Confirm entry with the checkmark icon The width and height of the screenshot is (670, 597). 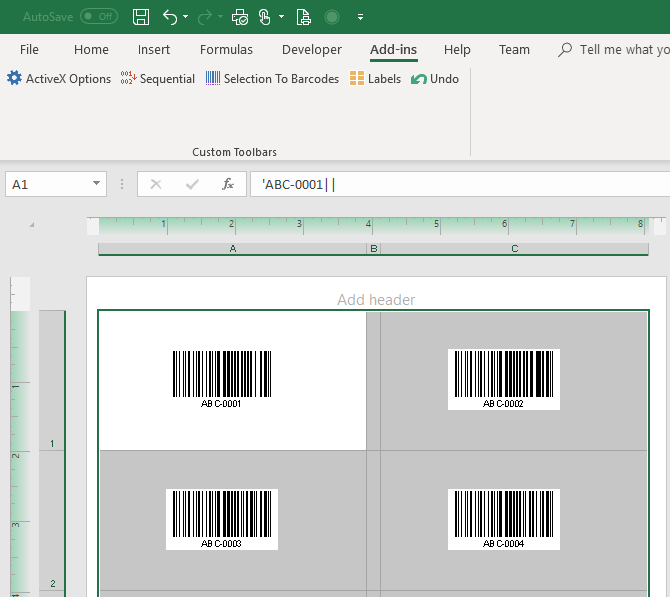tap(192, 184)
